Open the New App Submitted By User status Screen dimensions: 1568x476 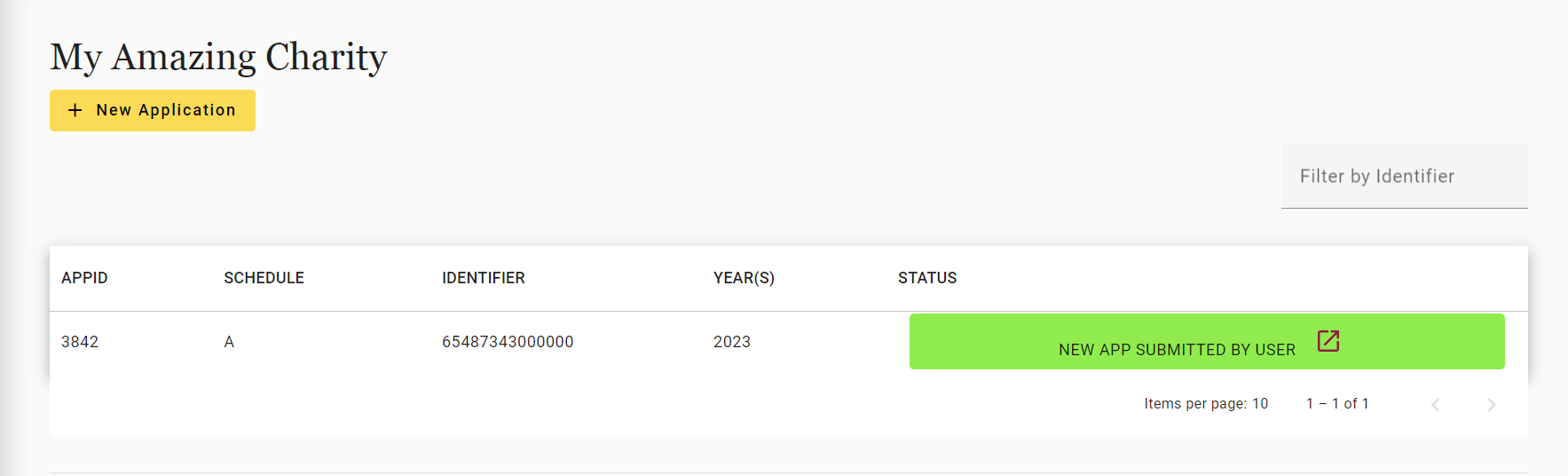[x=1176, y=349]
